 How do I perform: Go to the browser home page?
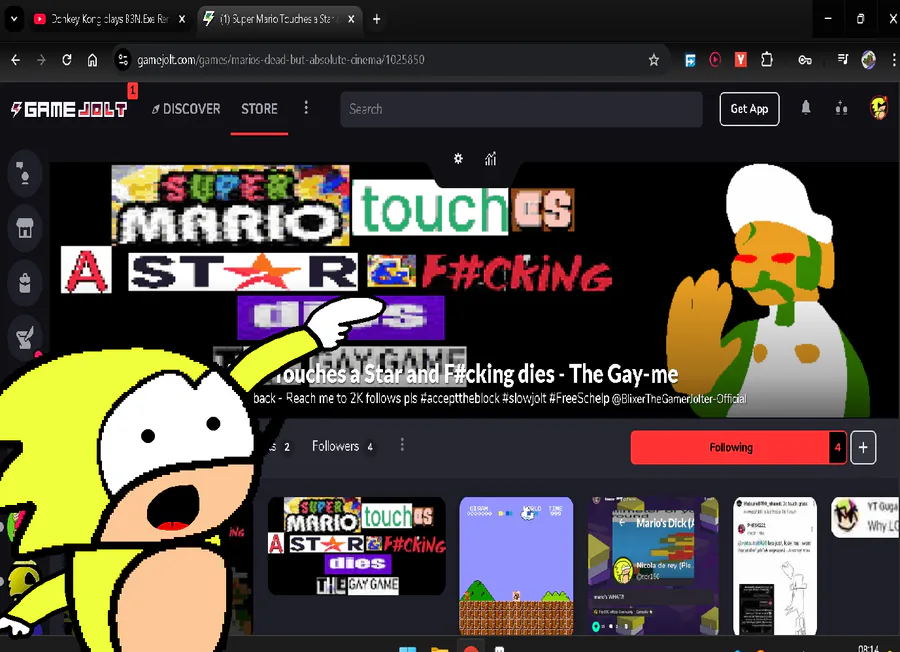(92, 60)
